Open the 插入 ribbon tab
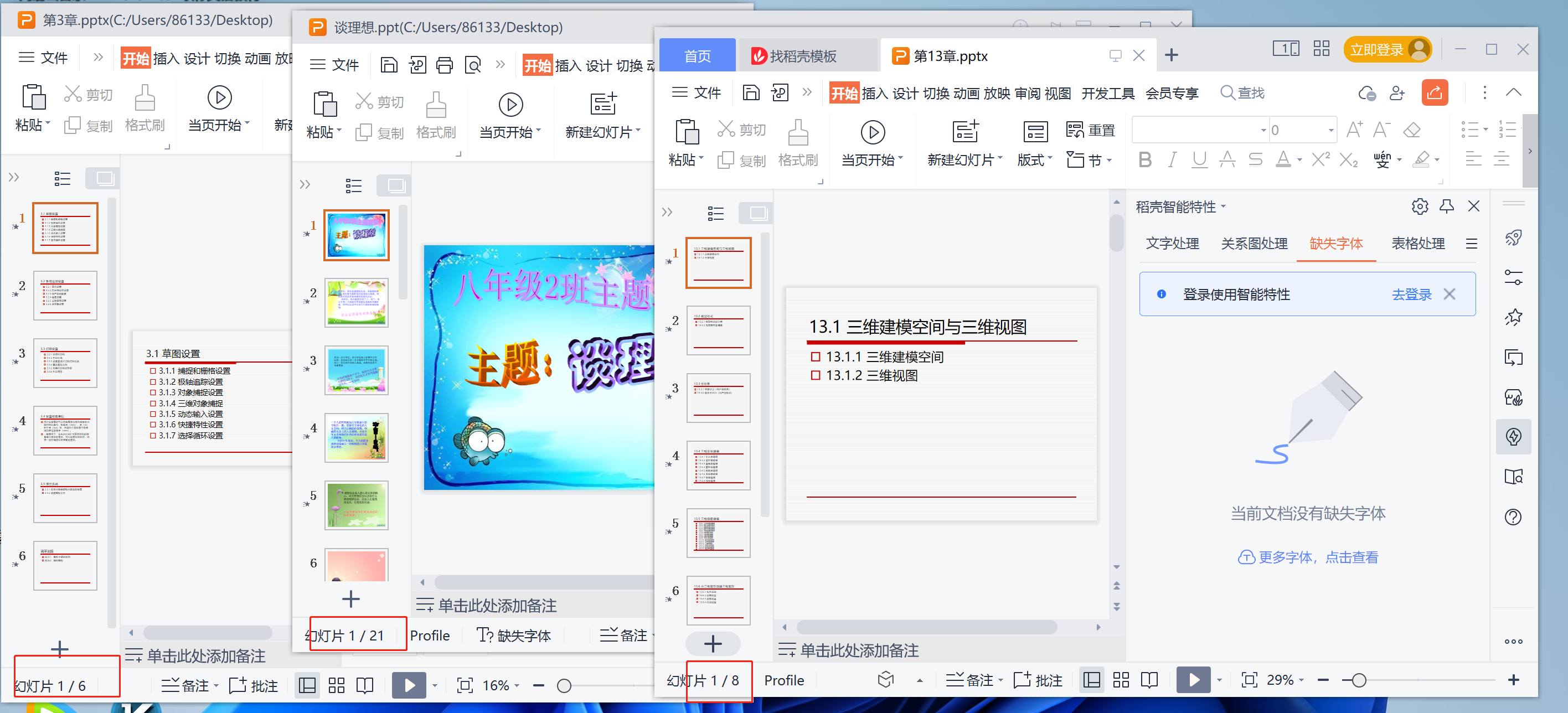The height and width of the screenshot is (713, 1568). click(x=876, y=92)
